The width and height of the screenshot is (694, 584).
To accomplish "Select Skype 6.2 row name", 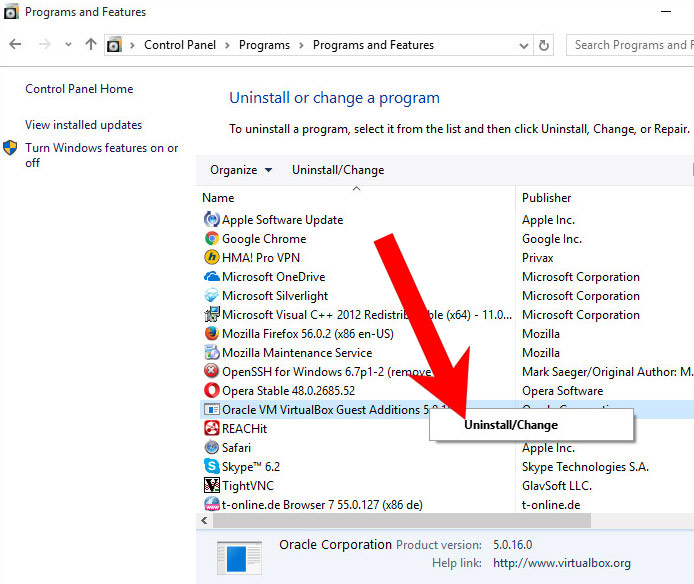I will click(251, 467).
